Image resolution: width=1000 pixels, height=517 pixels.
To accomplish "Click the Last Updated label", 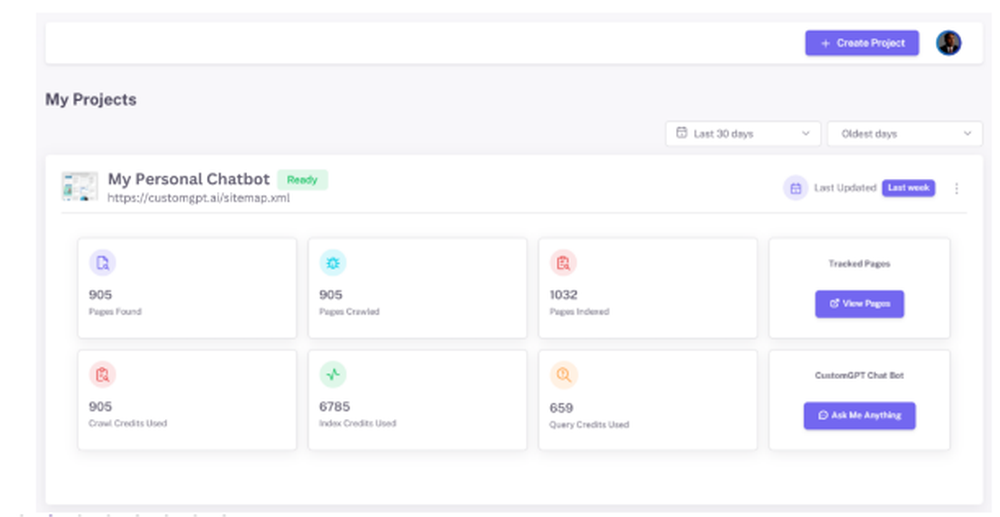I will pos(845,188).
